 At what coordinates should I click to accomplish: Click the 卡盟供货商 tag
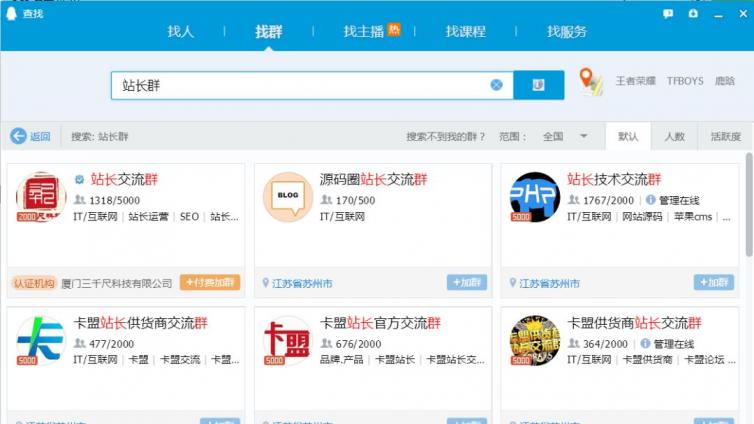click(647, 360)
